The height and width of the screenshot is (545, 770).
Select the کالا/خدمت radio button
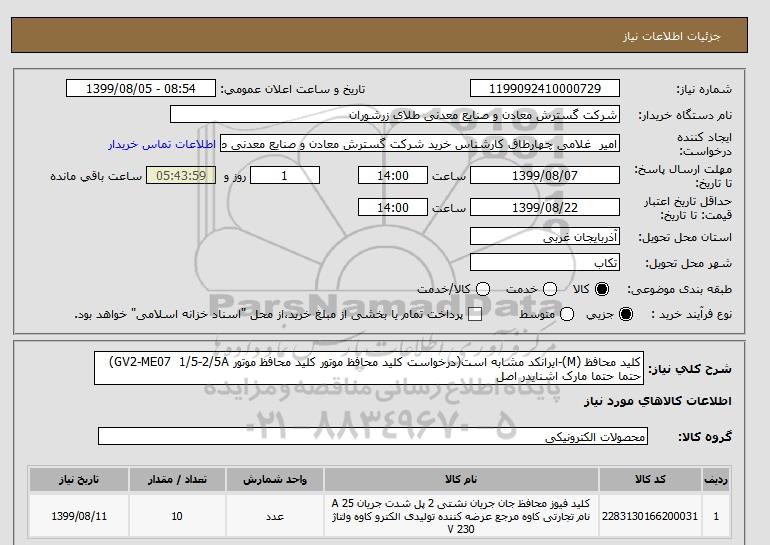coord(483,289)
